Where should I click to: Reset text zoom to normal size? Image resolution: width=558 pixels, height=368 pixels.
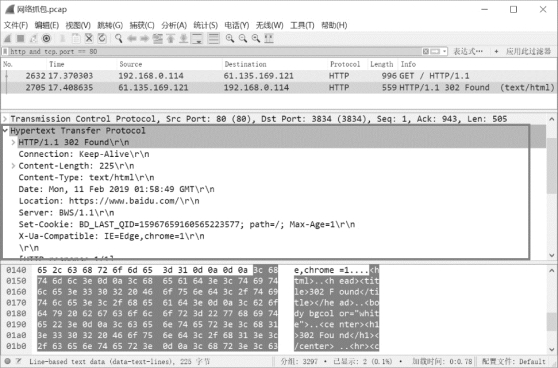[x=256, y=38]
